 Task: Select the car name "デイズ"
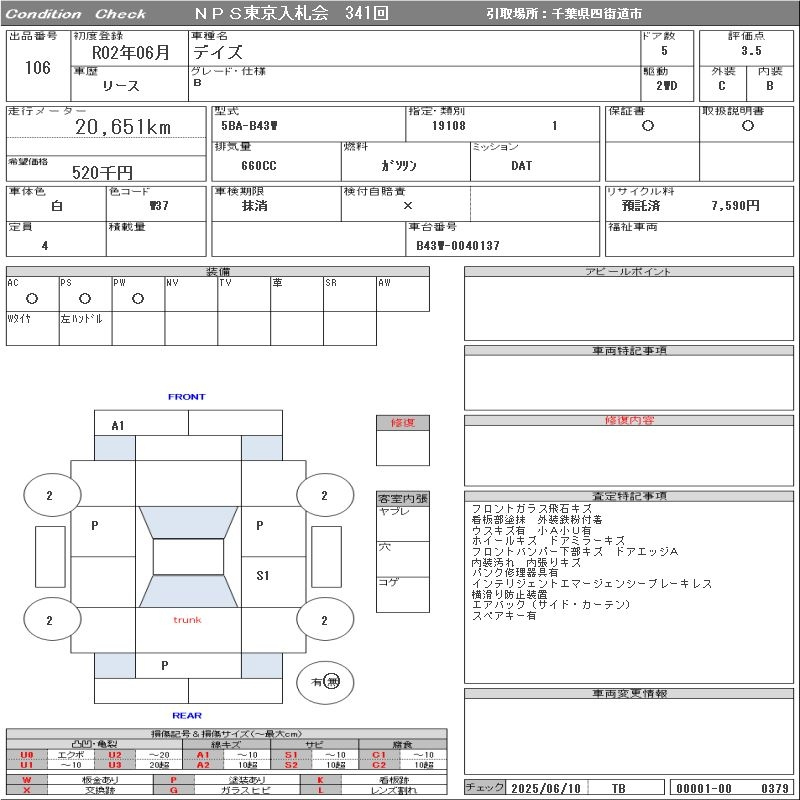click(217, 52)
